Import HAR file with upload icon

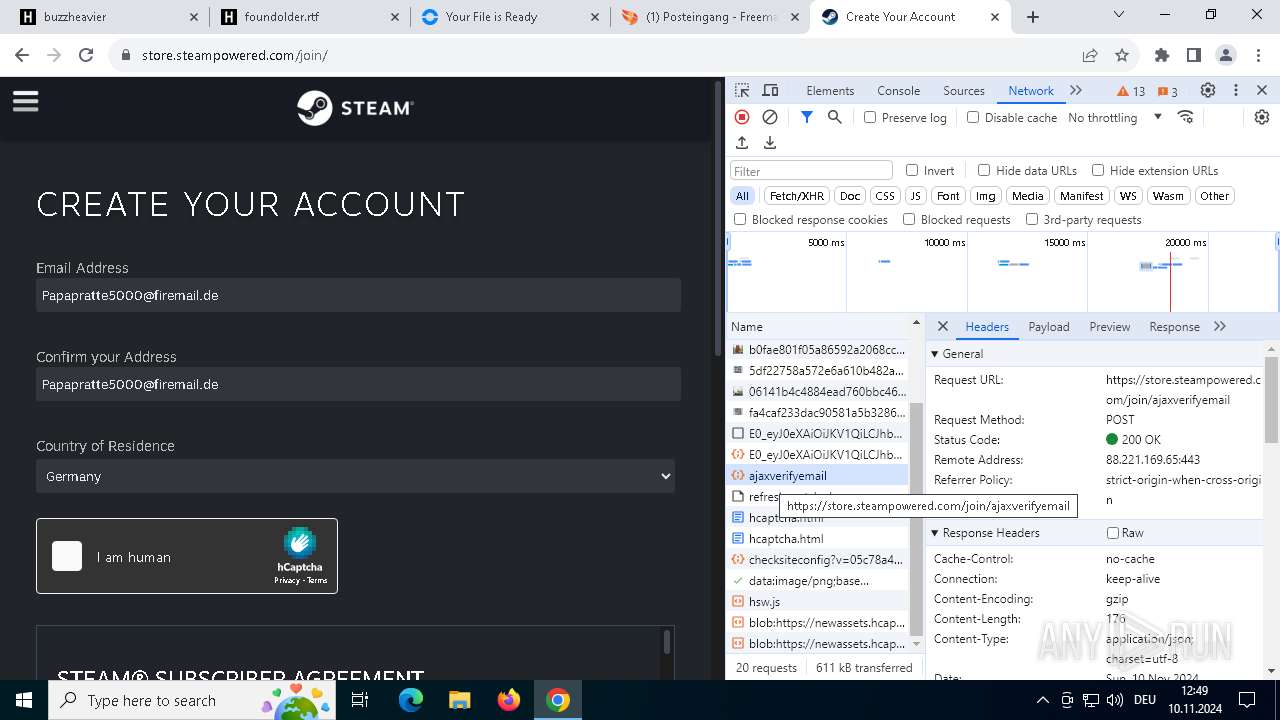click(x=742, y=143)
